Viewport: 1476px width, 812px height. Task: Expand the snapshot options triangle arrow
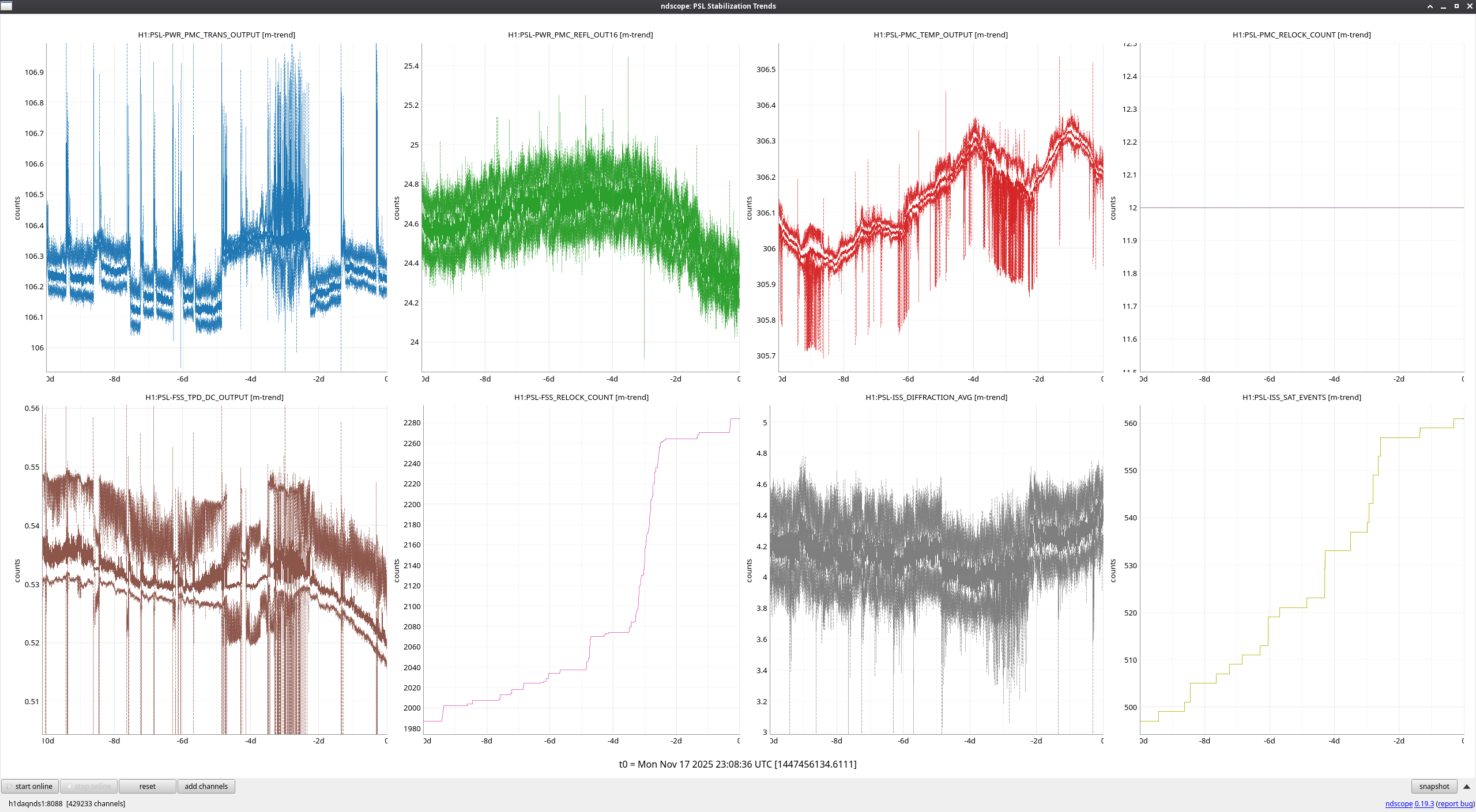[x=1467, y=787]
